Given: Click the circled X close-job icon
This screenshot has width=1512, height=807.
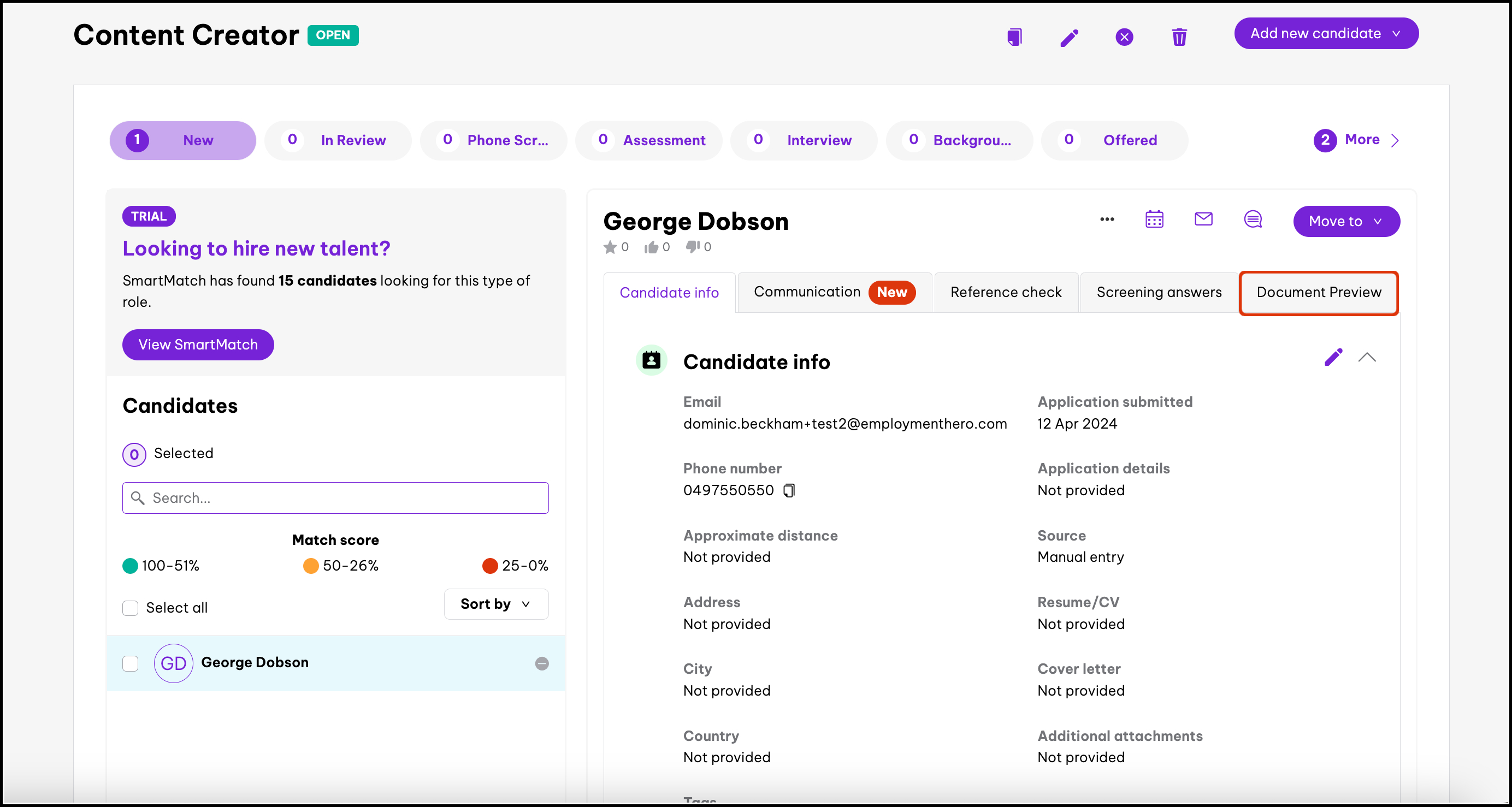Looking at the screenshot, I should point(1124,37).
